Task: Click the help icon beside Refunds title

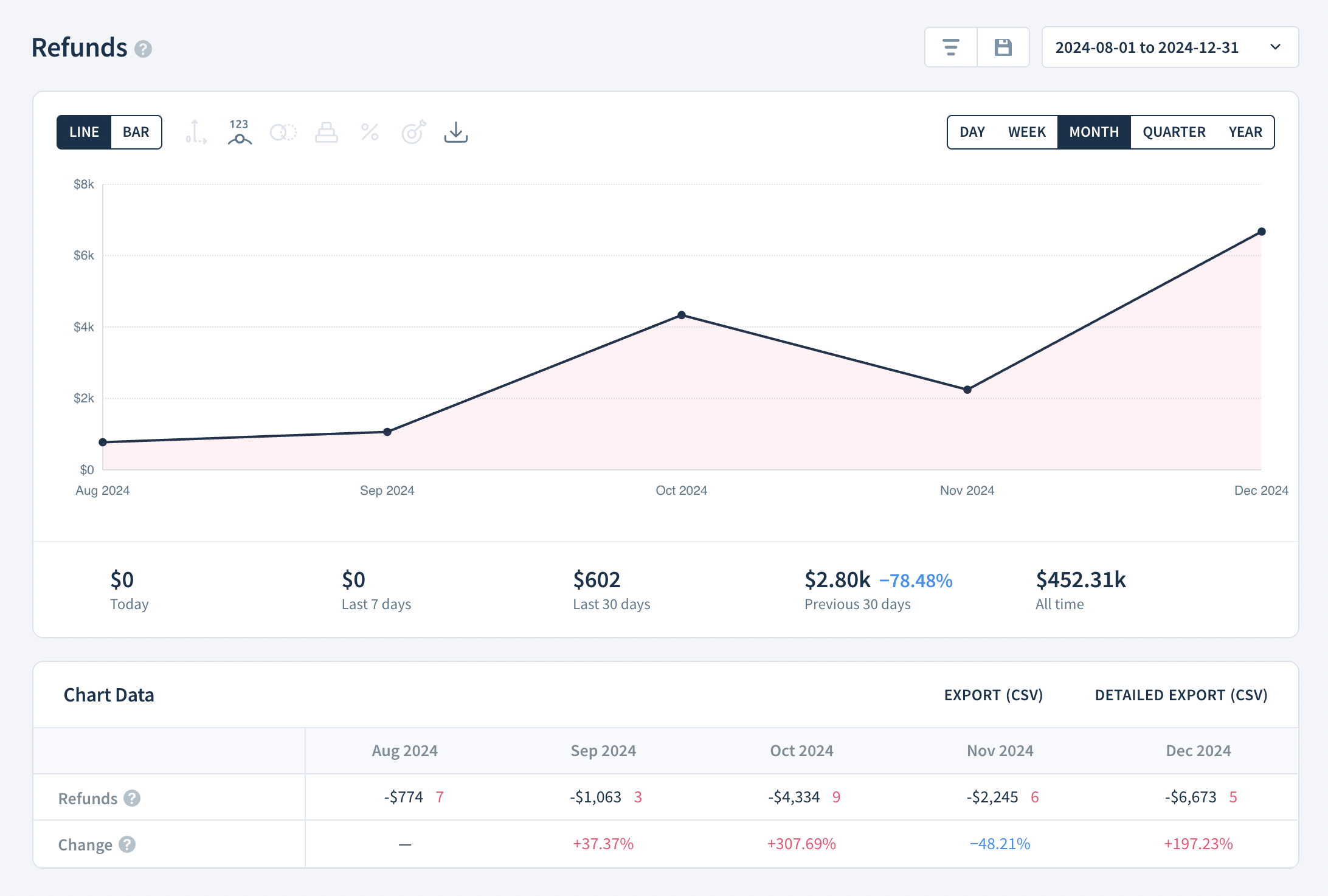Action: point(143,49)
